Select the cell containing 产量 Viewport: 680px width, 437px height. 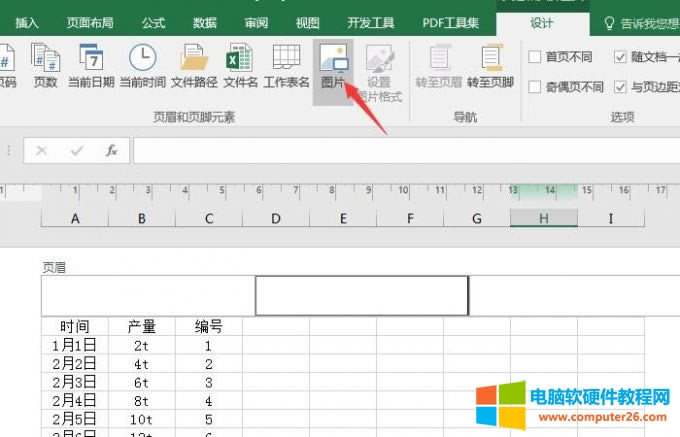pos(142,326)
